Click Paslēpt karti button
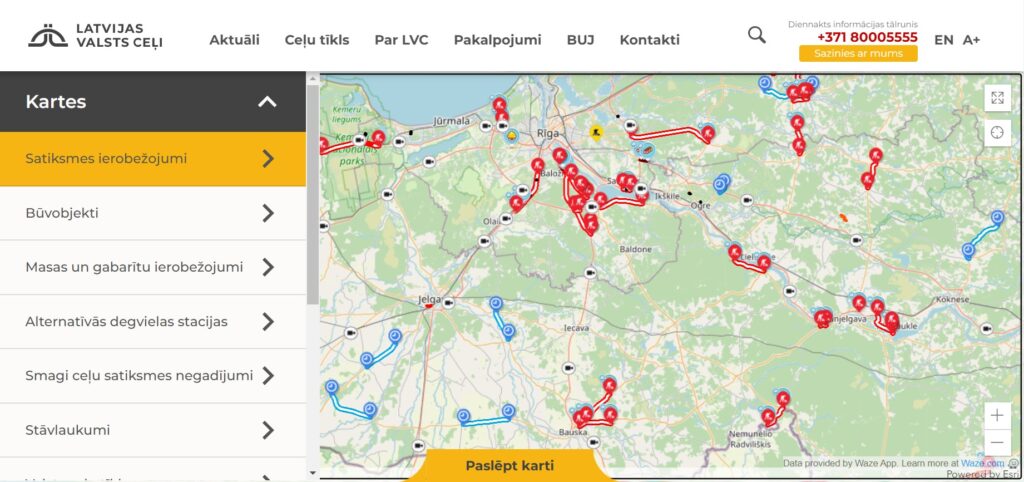This screenshot has width=1024, height=482. click(509, 466)
